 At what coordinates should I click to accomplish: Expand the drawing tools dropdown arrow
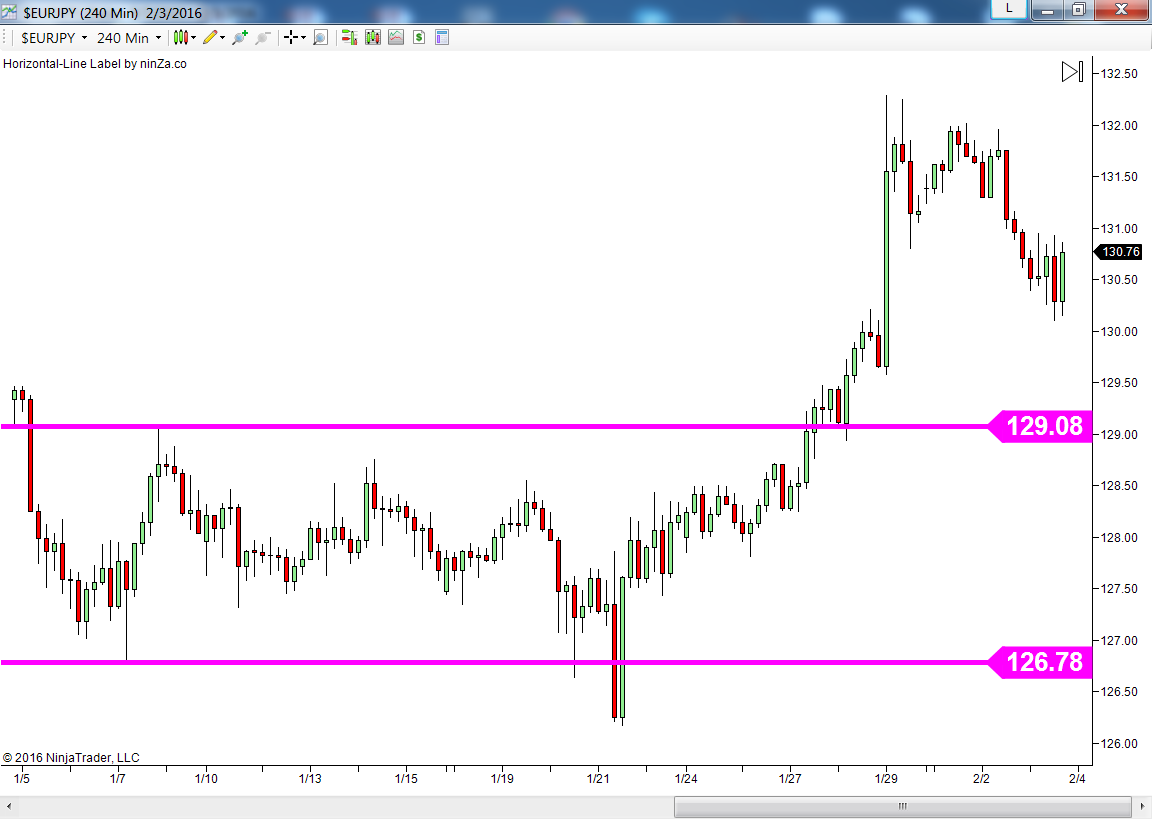click(x=223, y=38)
